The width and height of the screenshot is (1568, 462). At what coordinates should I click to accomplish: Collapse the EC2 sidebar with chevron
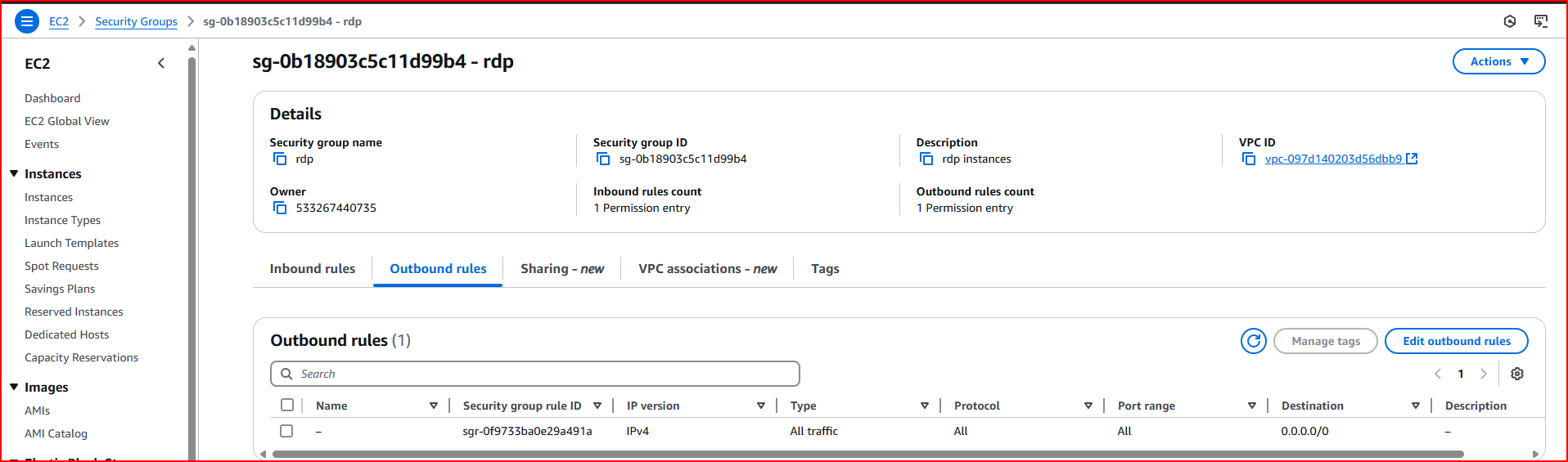pos(161,63)
